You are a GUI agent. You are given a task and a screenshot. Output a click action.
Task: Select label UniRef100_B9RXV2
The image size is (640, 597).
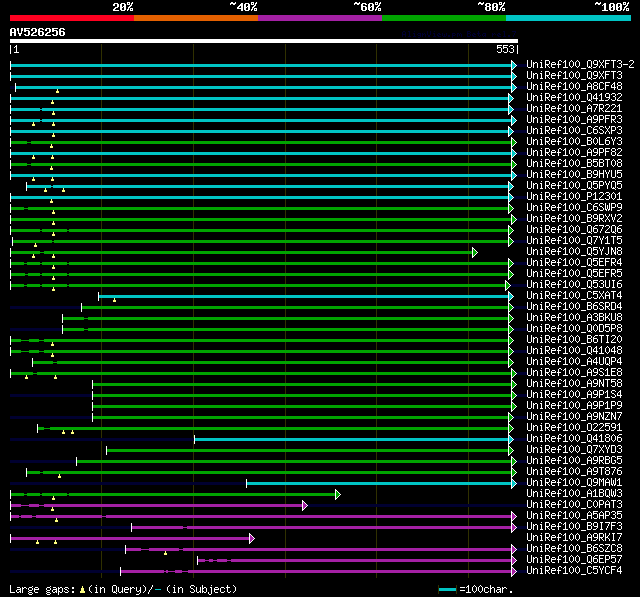[x=574, y=219]
